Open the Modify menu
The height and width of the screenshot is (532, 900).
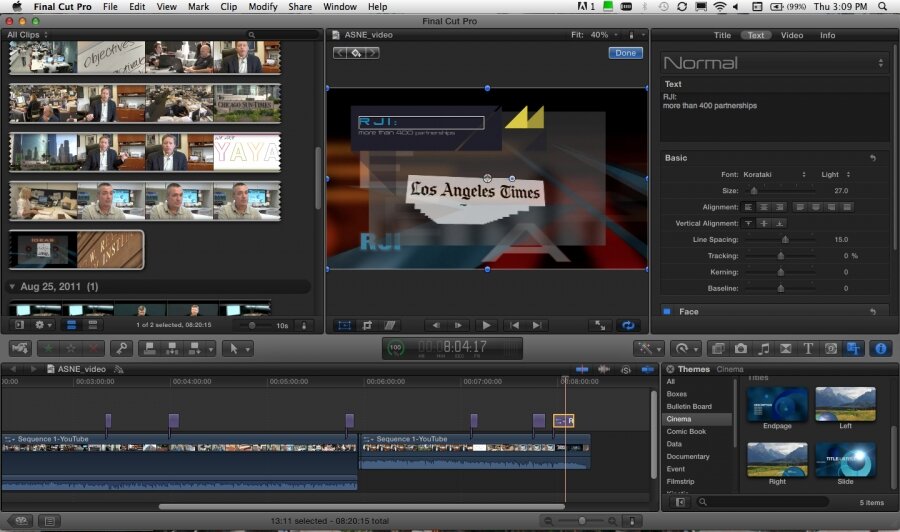(x=262, y=6)
